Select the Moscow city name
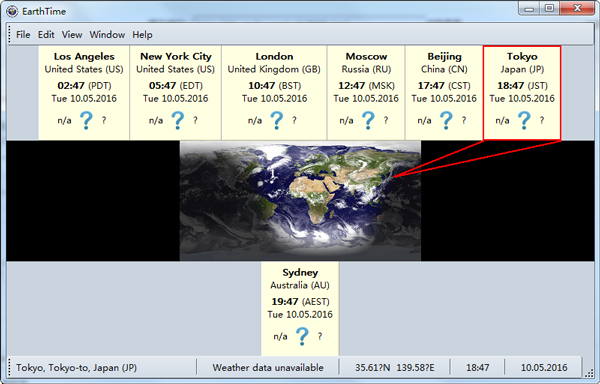The image size is (600, 384). [366, 57]
